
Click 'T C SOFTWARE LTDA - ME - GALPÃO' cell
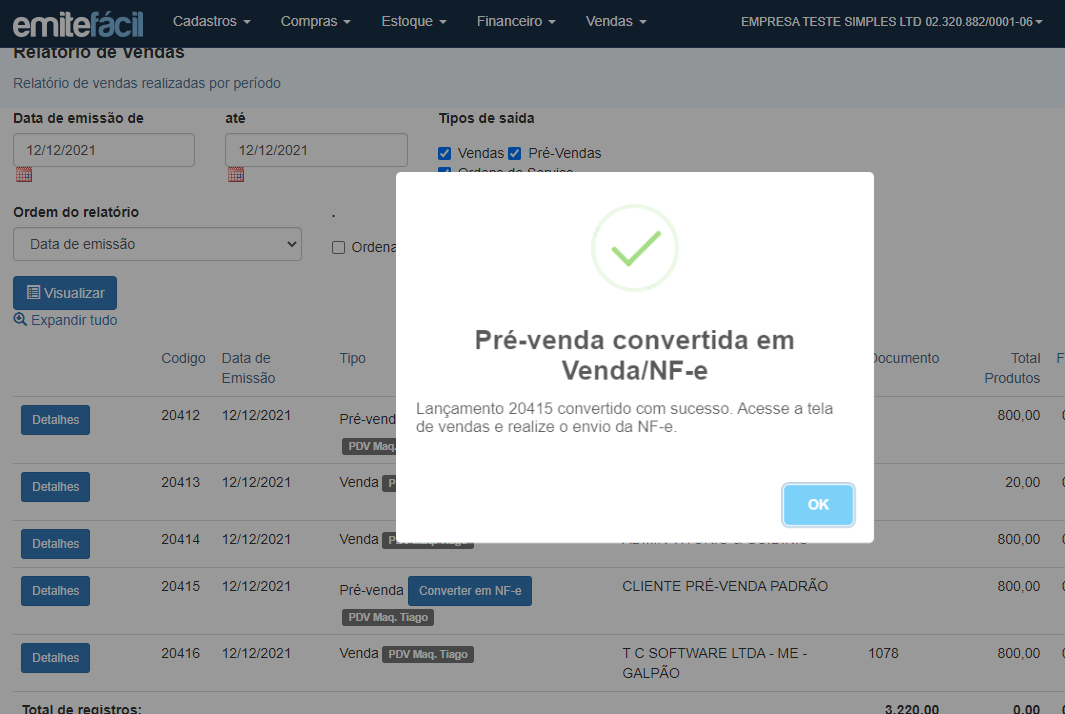[x=715, y=663]
